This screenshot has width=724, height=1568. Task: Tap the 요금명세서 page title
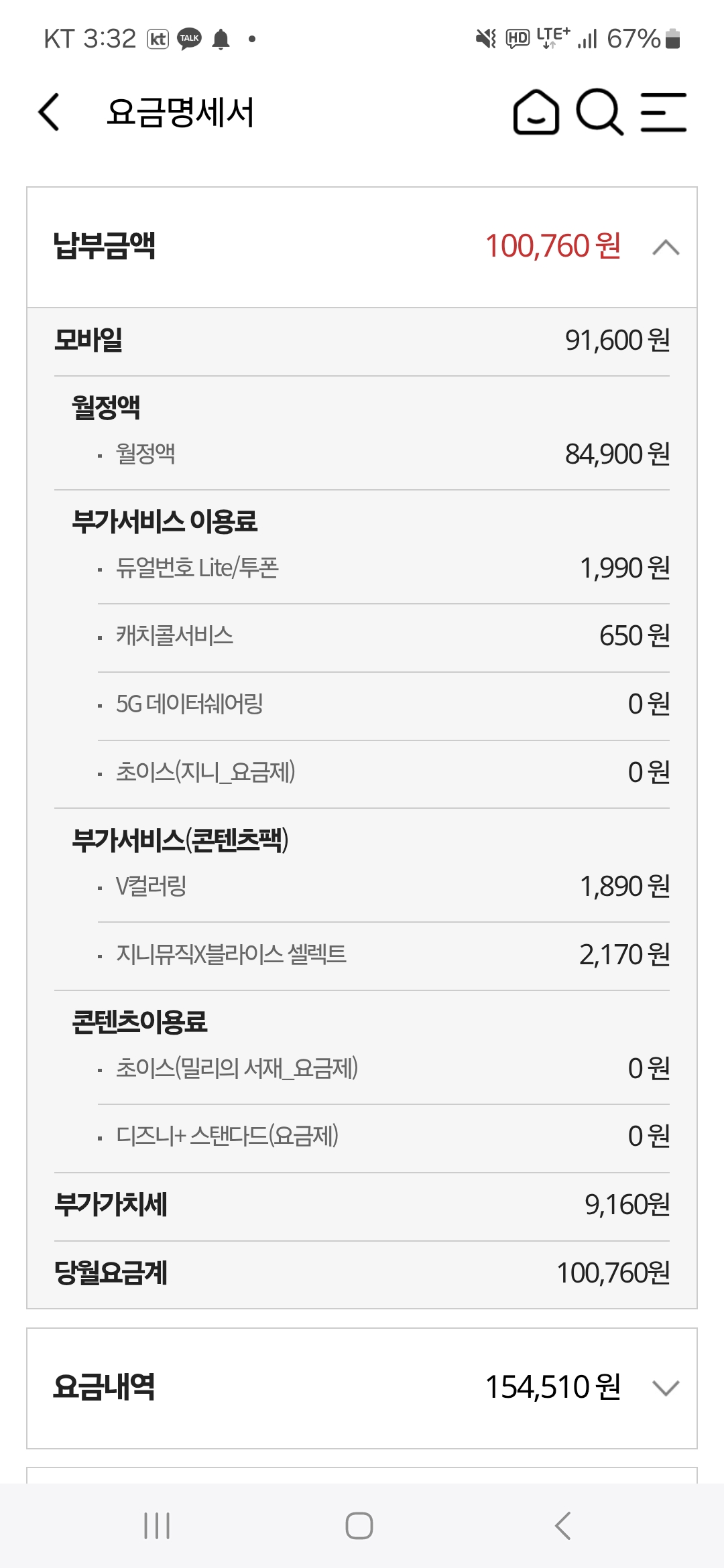[x=180, y=112]
